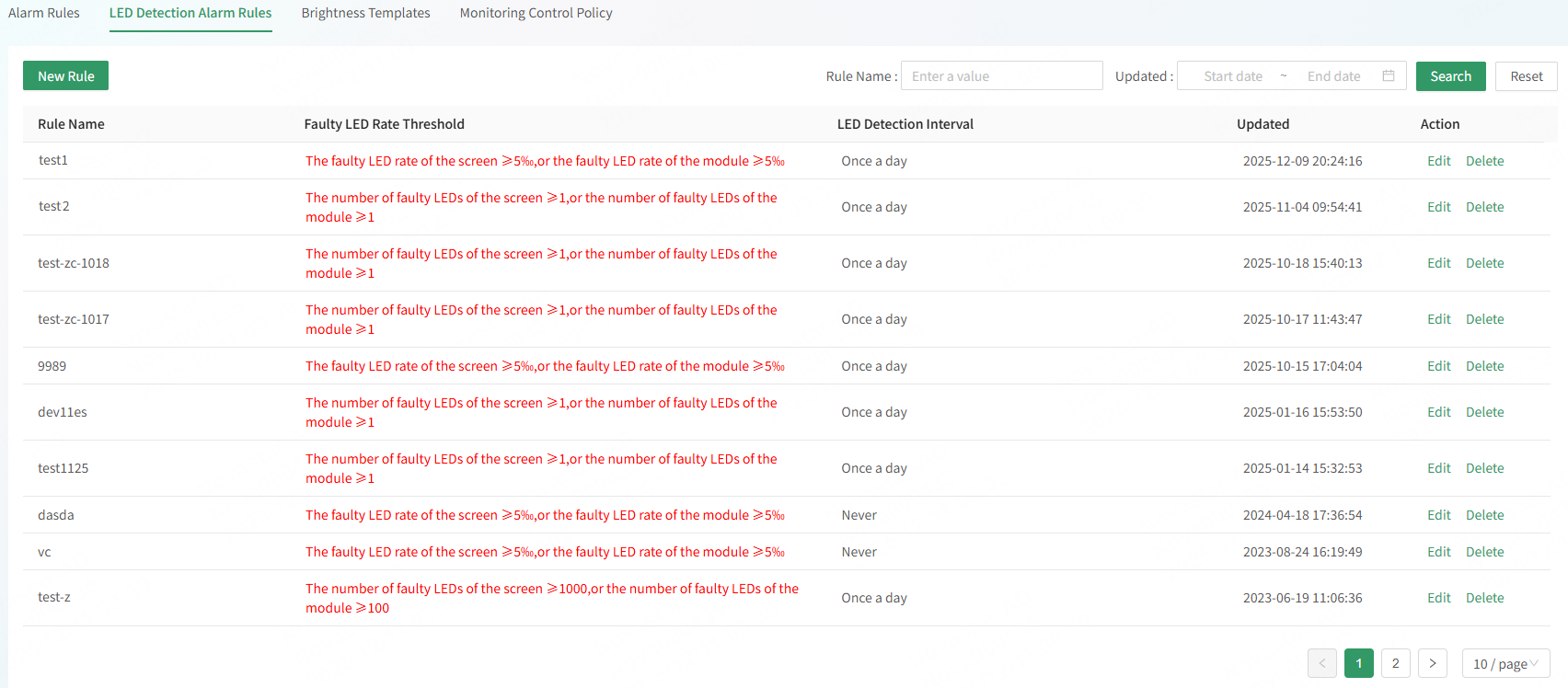Select Monitoring Control Policy tab
This screenshot has height=688, width=1568.
click(x=536, y=13)
